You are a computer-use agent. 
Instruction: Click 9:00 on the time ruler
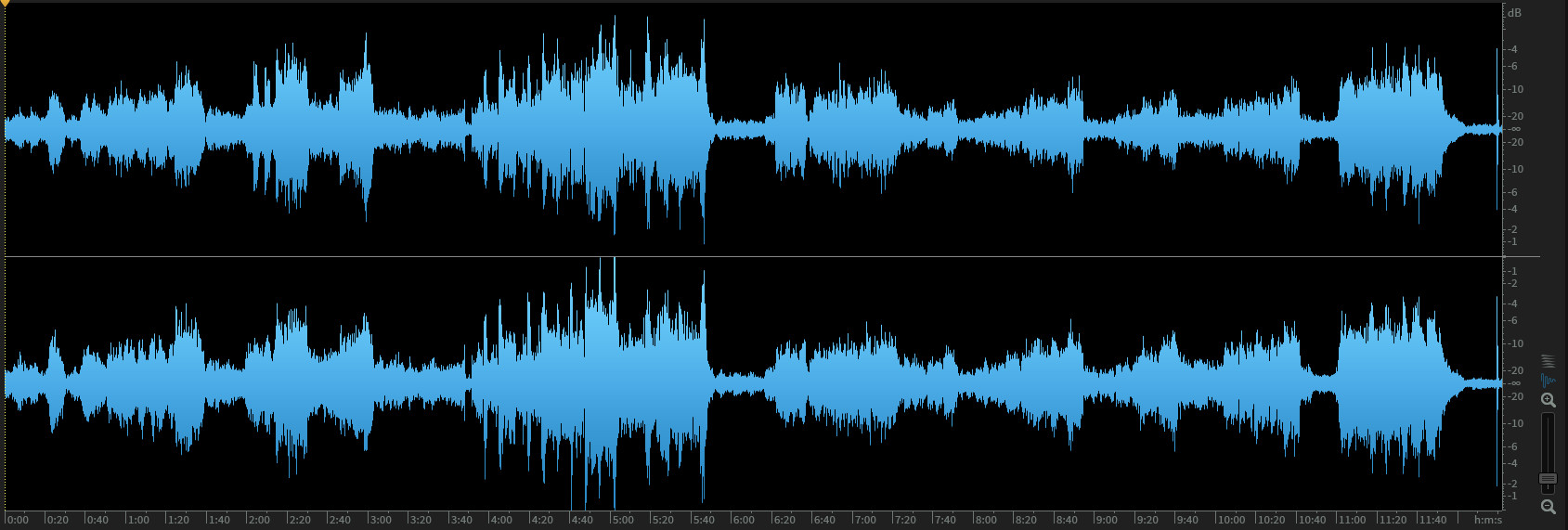point(1107,520)
